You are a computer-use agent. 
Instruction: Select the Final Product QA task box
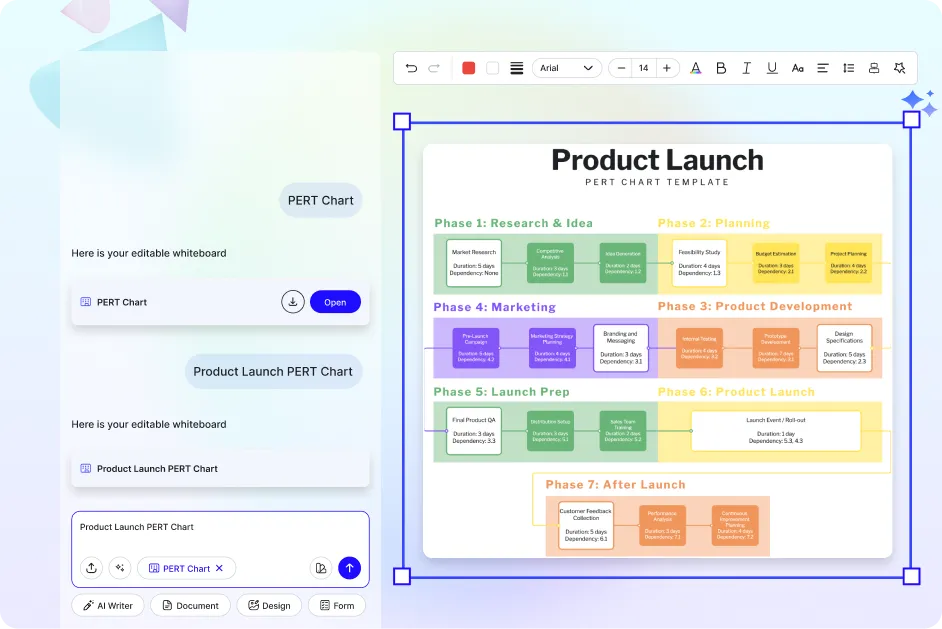[474, 431]
